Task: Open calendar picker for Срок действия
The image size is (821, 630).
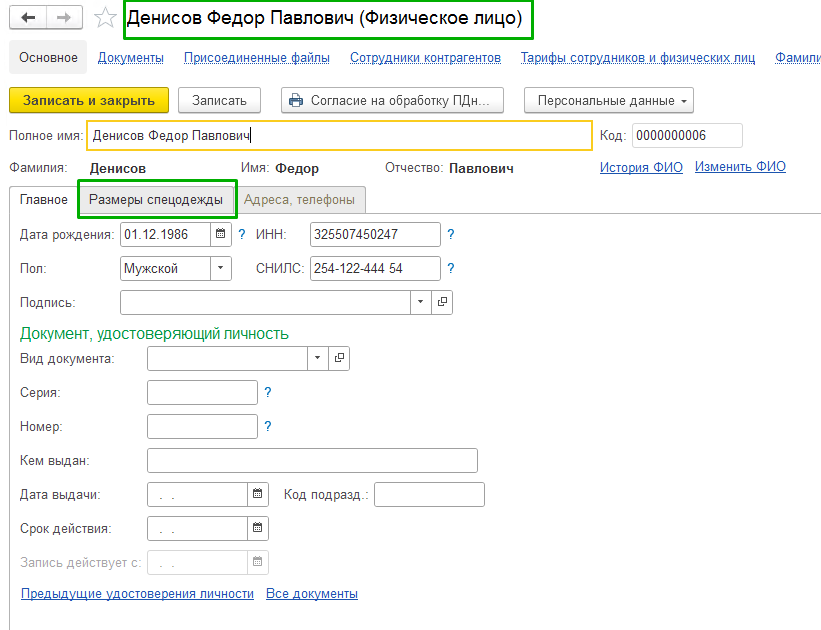Action: click(258, 528)
